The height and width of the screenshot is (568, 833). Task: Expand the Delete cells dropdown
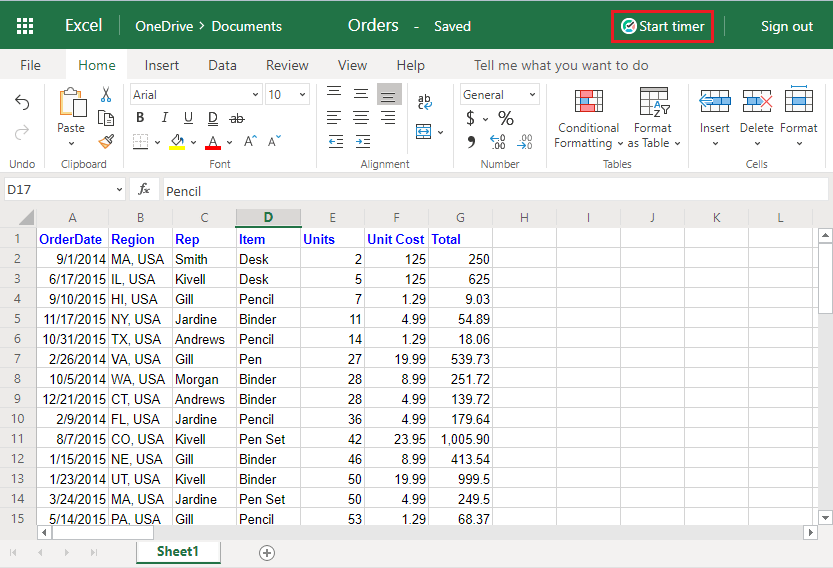[x=757, y=144]
